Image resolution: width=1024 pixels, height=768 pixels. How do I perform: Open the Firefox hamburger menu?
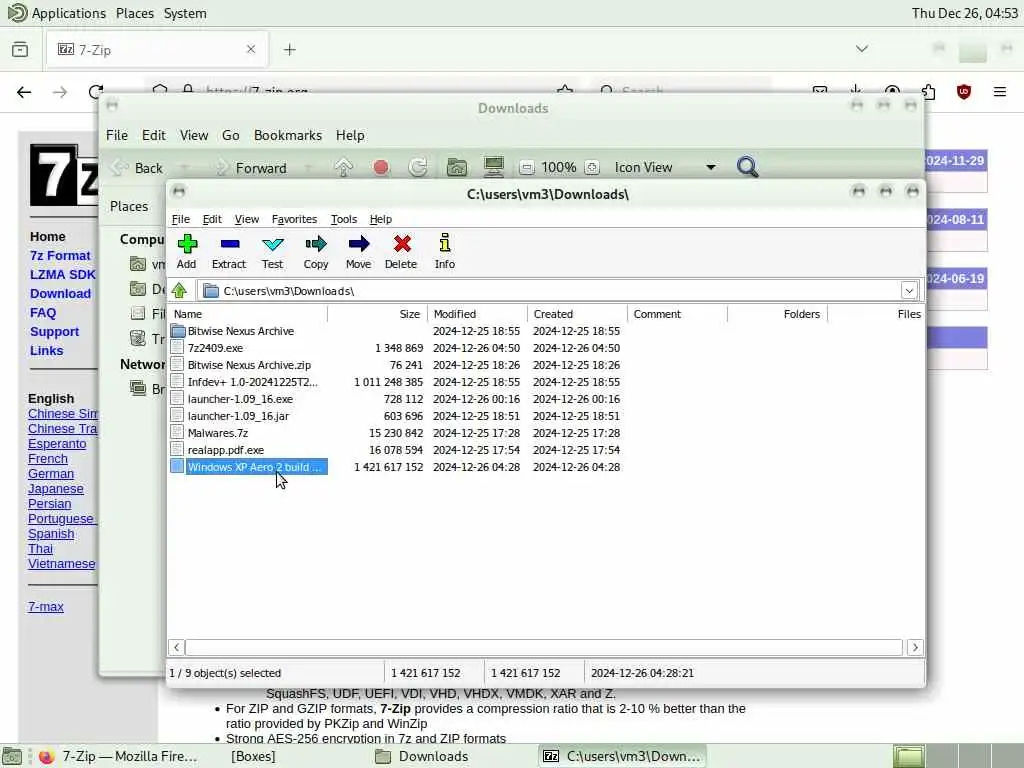(999, 92)
